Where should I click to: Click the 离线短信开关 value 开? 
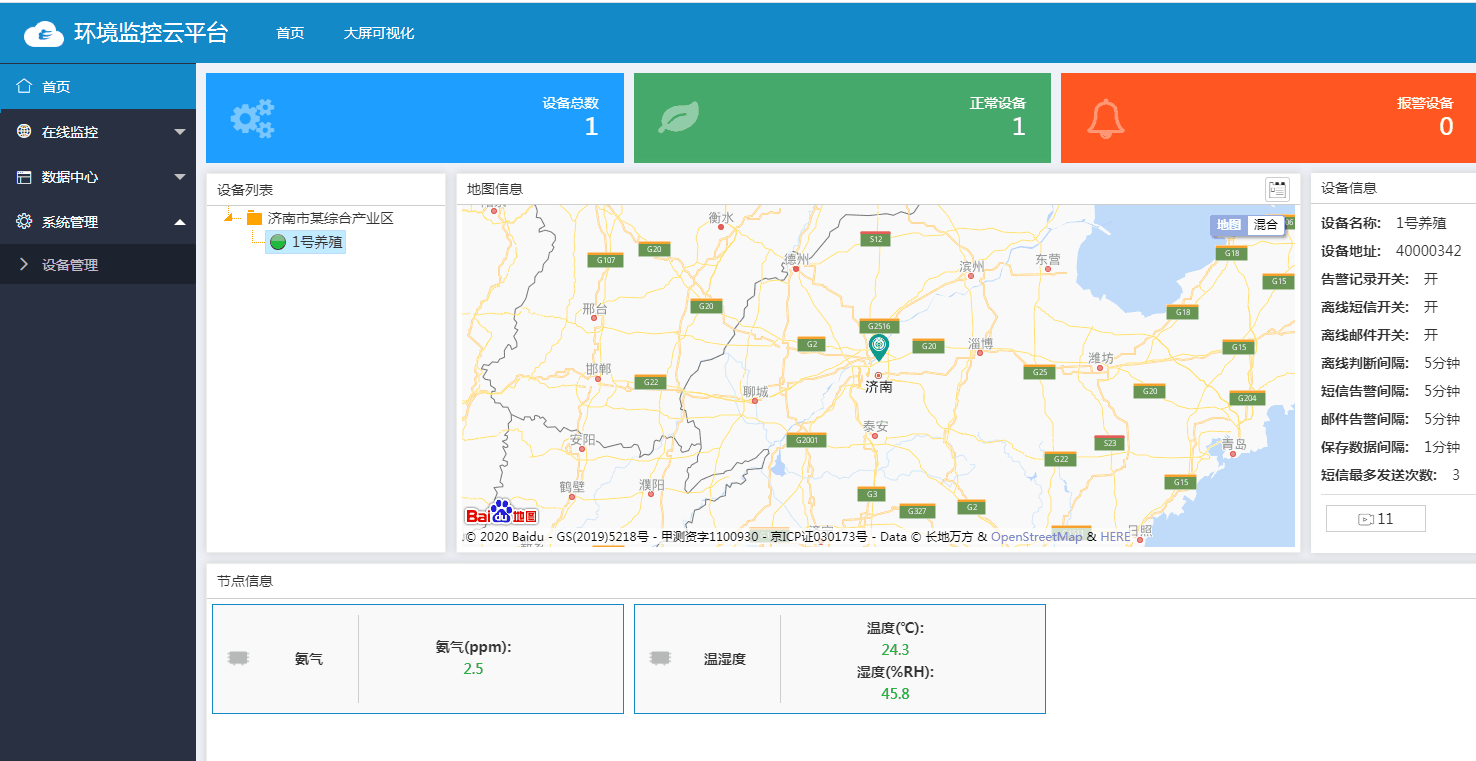point(1431,307)
